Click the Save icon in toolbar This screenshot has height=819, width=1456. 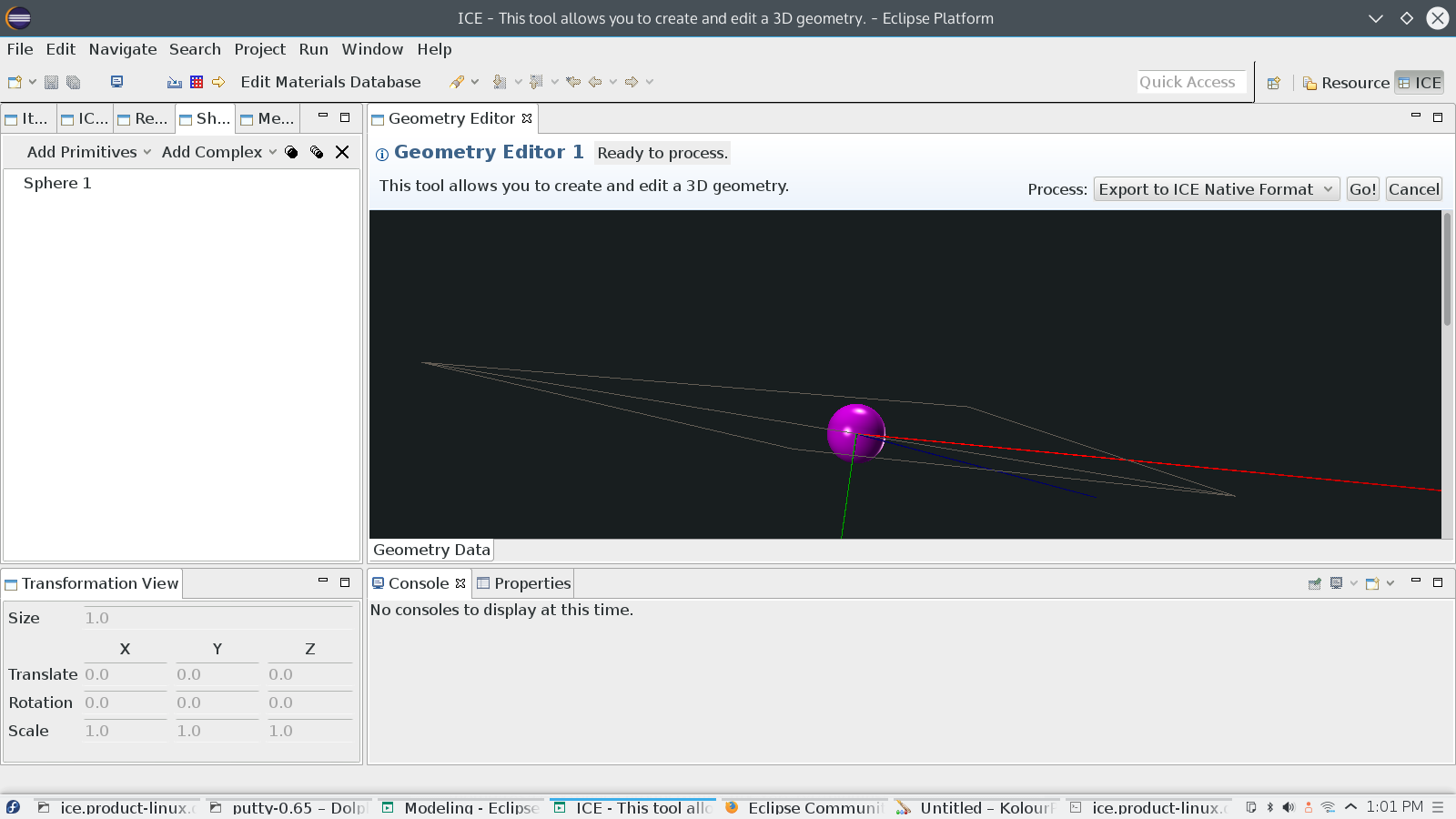tap(51, 82)
